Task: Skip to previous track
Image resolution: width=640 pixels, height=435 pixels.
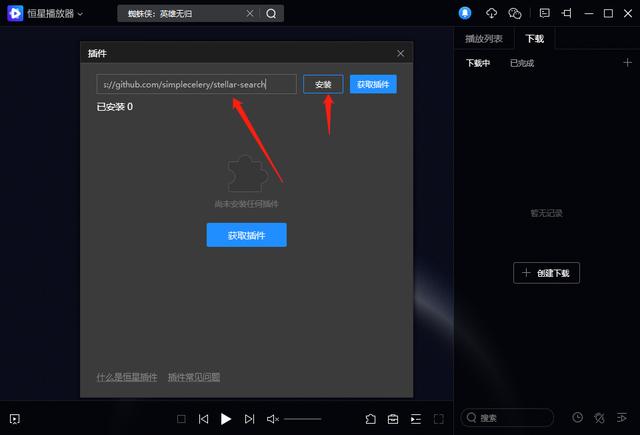Action: pyautogui.click(x=203, y=419)
